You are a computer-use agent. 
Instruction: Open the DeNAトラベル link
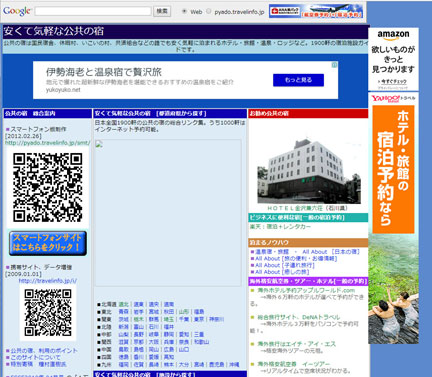click(x=299, y=317)
